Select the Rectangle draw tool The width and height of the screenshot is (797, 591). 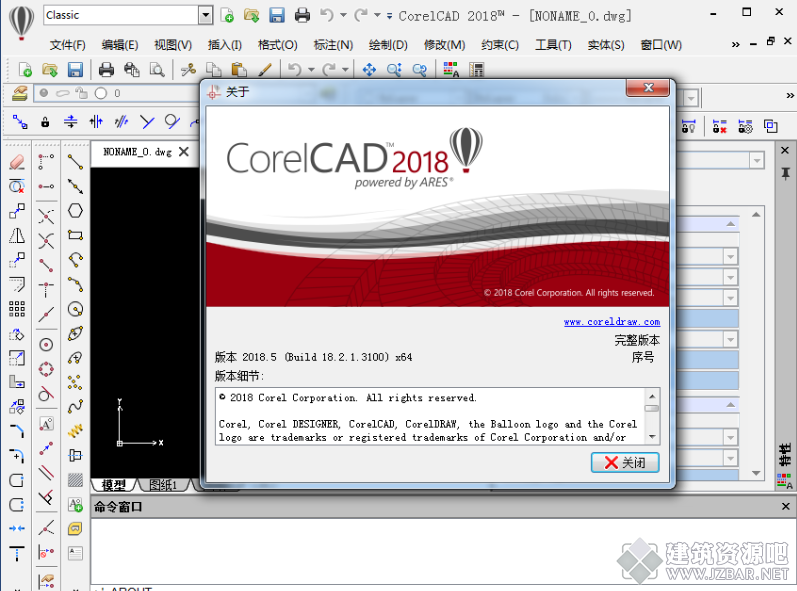(x=75, y=235)
